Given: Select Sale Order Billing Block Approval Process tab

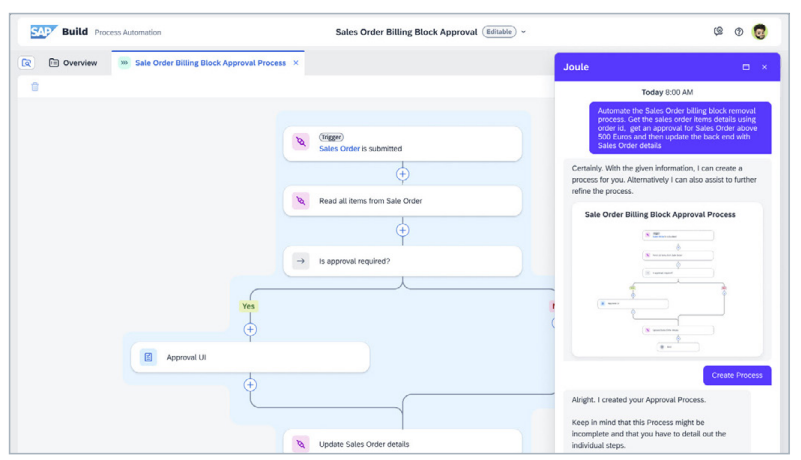Looking at the screenshot, I should point(210,63).
